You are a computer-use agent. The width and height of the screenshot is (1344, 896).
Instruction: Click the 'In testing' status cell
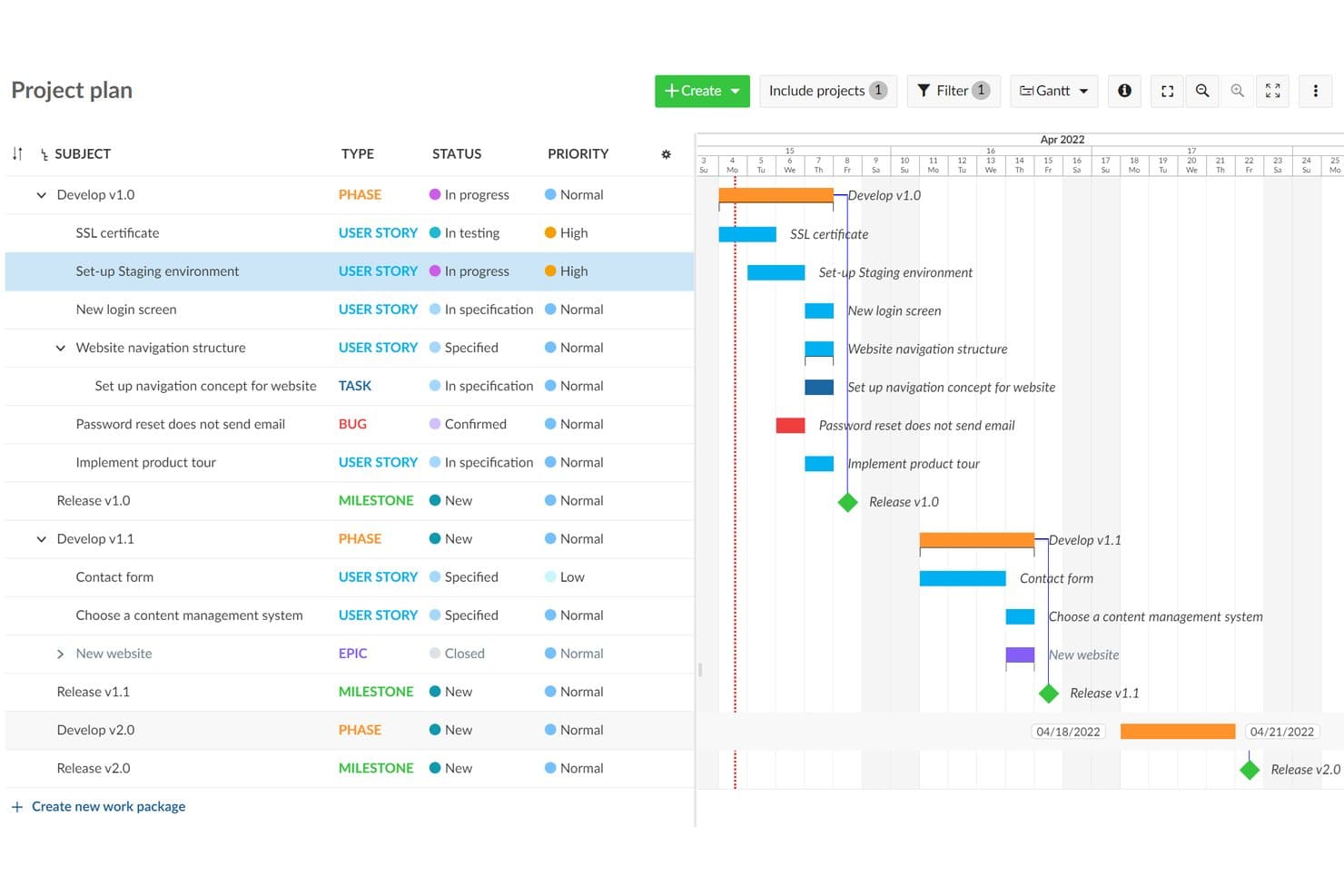click(x=464, y=233)
